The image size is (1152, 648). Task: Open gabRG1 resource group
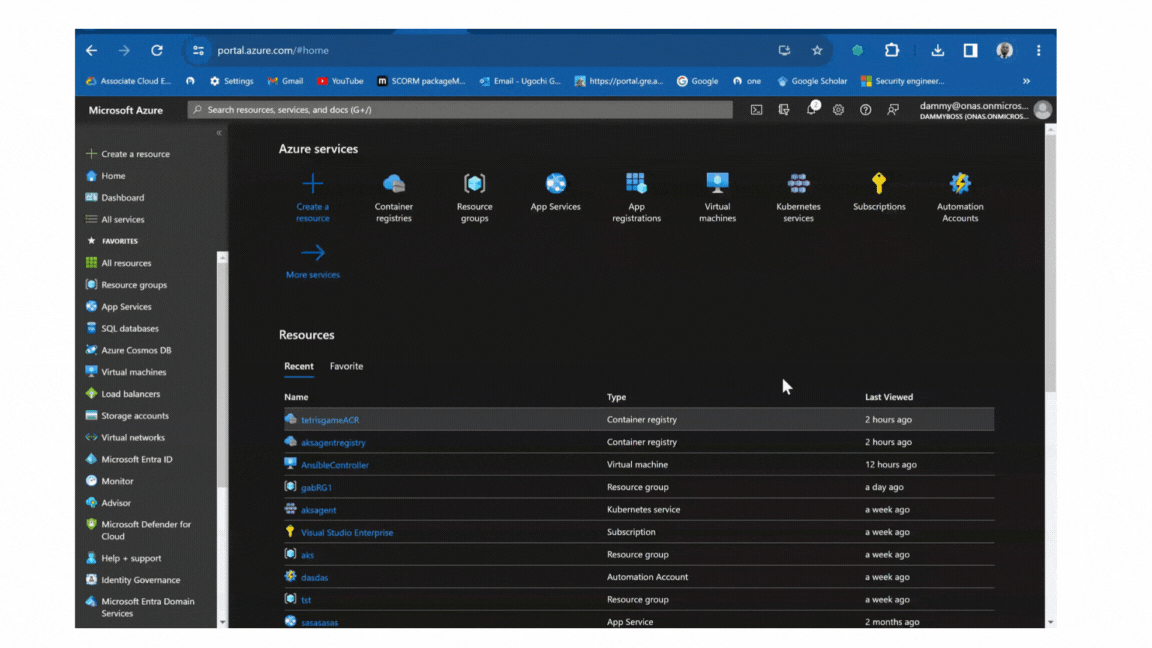316,487
